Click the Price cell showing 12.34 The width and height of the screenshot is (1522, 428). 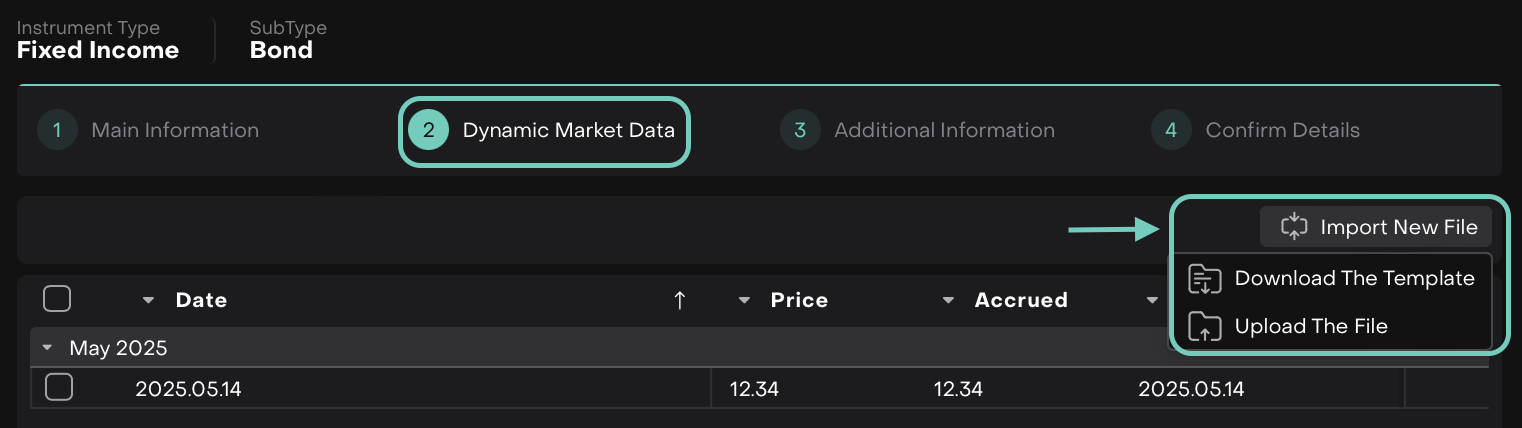pos(754,388)
